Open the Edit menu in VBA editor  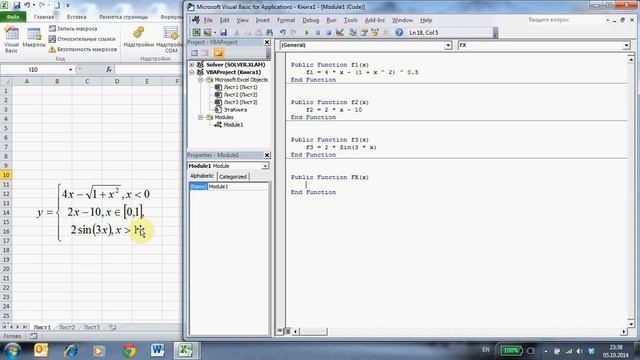[x=224, y=20]
